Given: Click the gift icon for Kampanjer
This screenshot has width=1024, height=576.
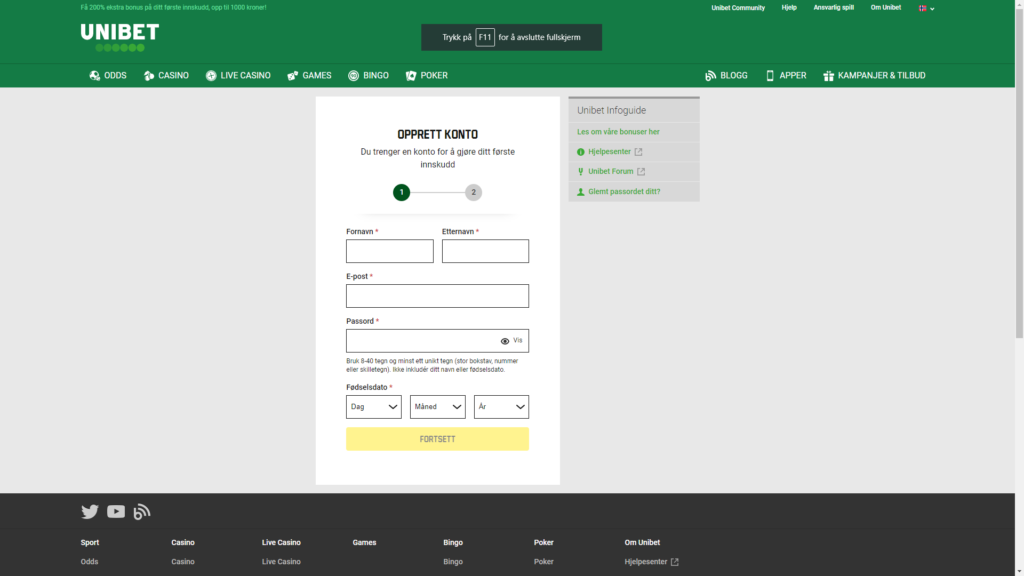Looking at the screenshot, I should (x=828, y=76).
